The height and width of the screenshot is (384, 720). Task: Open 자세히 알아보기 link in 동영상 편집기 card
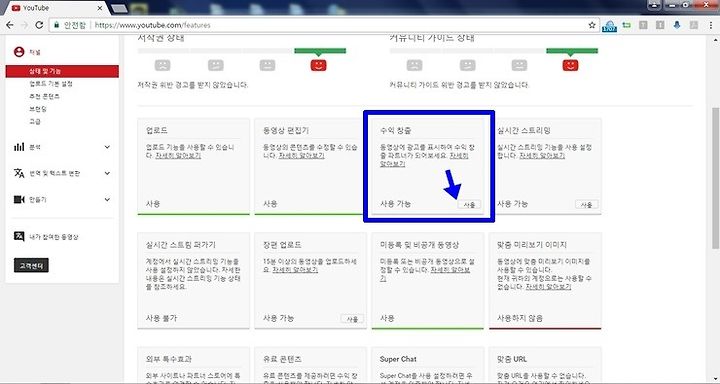(301, 156)
